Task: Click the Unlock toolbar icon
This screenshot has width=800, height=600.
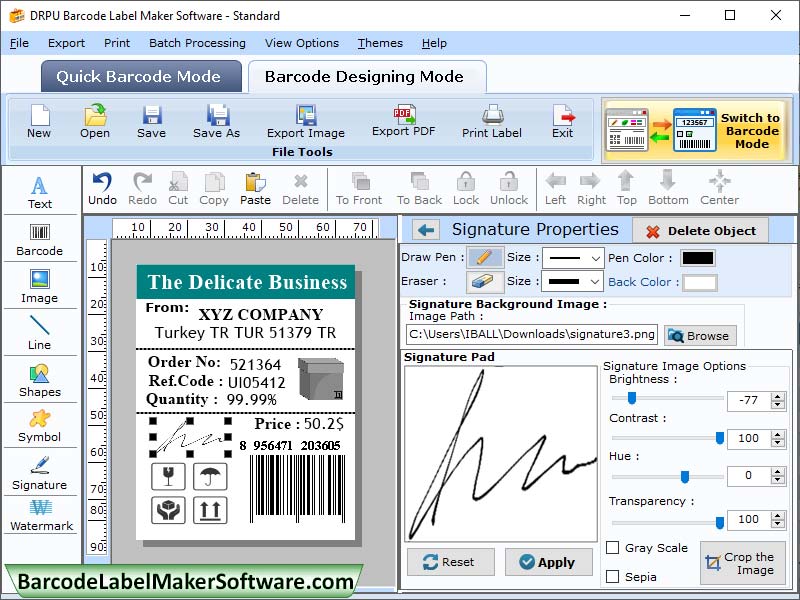Action: click(x=509, y=189)
